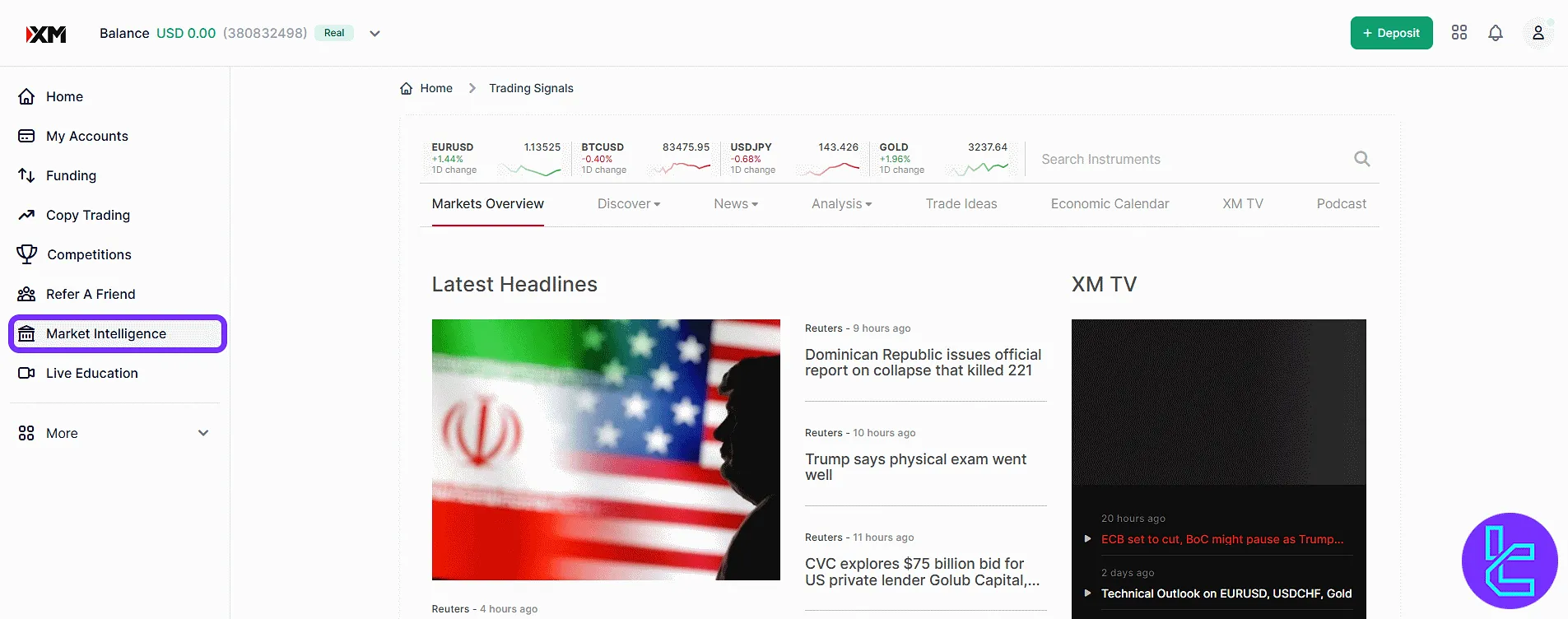Click the Home house icon in sidebar
1568x619 pixels.
coord(26,96)
